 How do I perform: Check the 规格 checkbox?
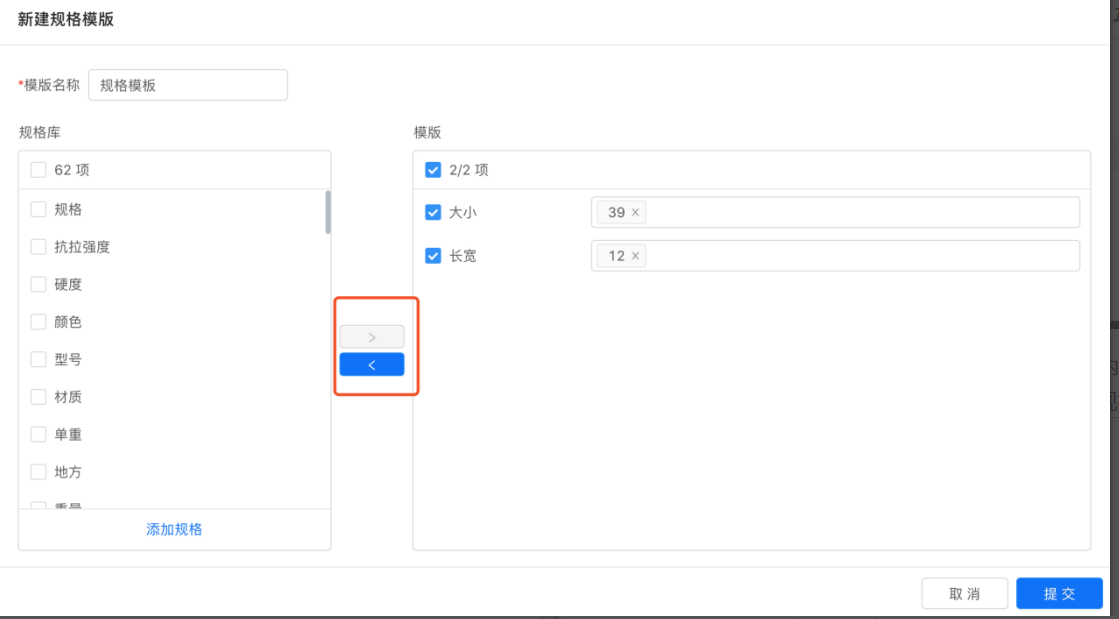pos(39,209)
